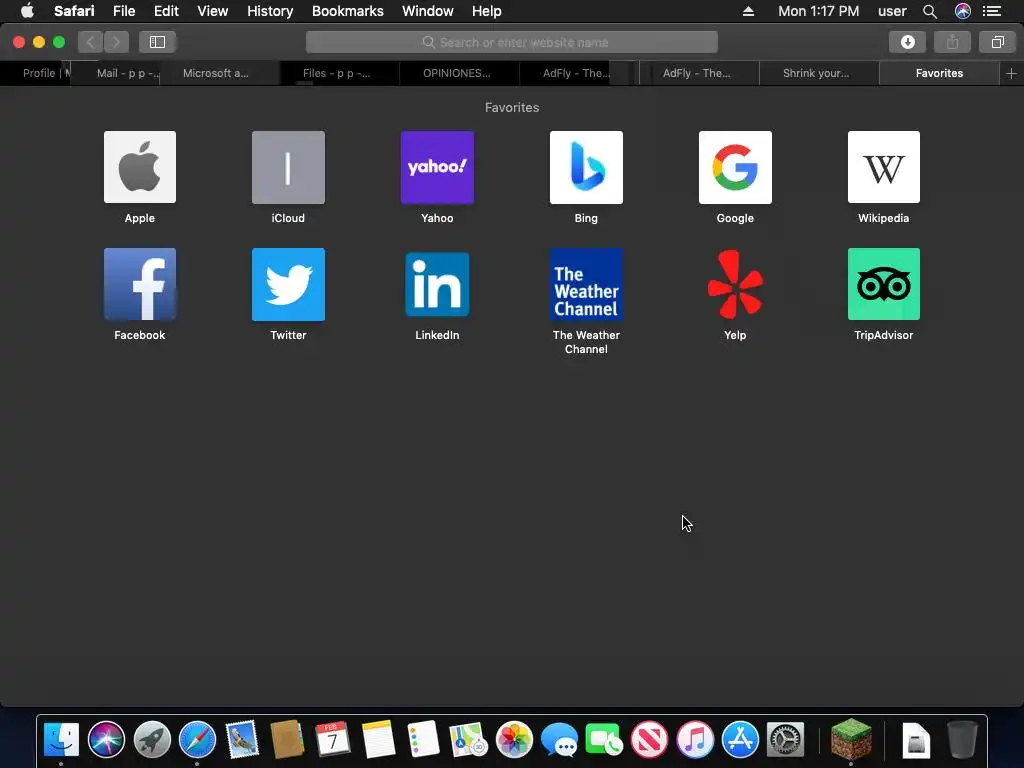Add a new tab with plus button
This screenshot has width=1024, height=768.
point(1011,73)
